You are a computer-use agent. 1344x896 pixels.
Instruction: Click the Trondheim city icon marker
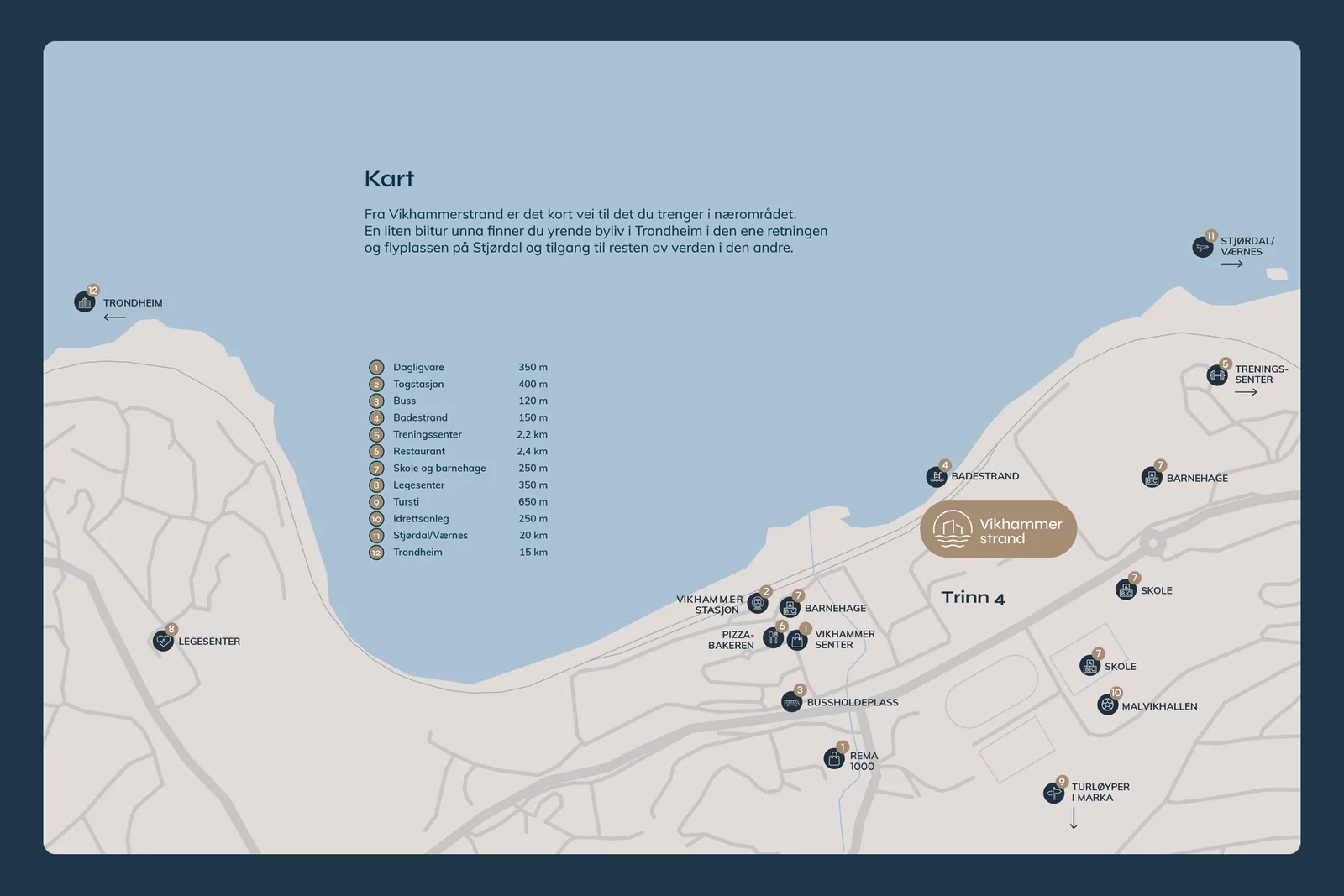coord(85,302)
